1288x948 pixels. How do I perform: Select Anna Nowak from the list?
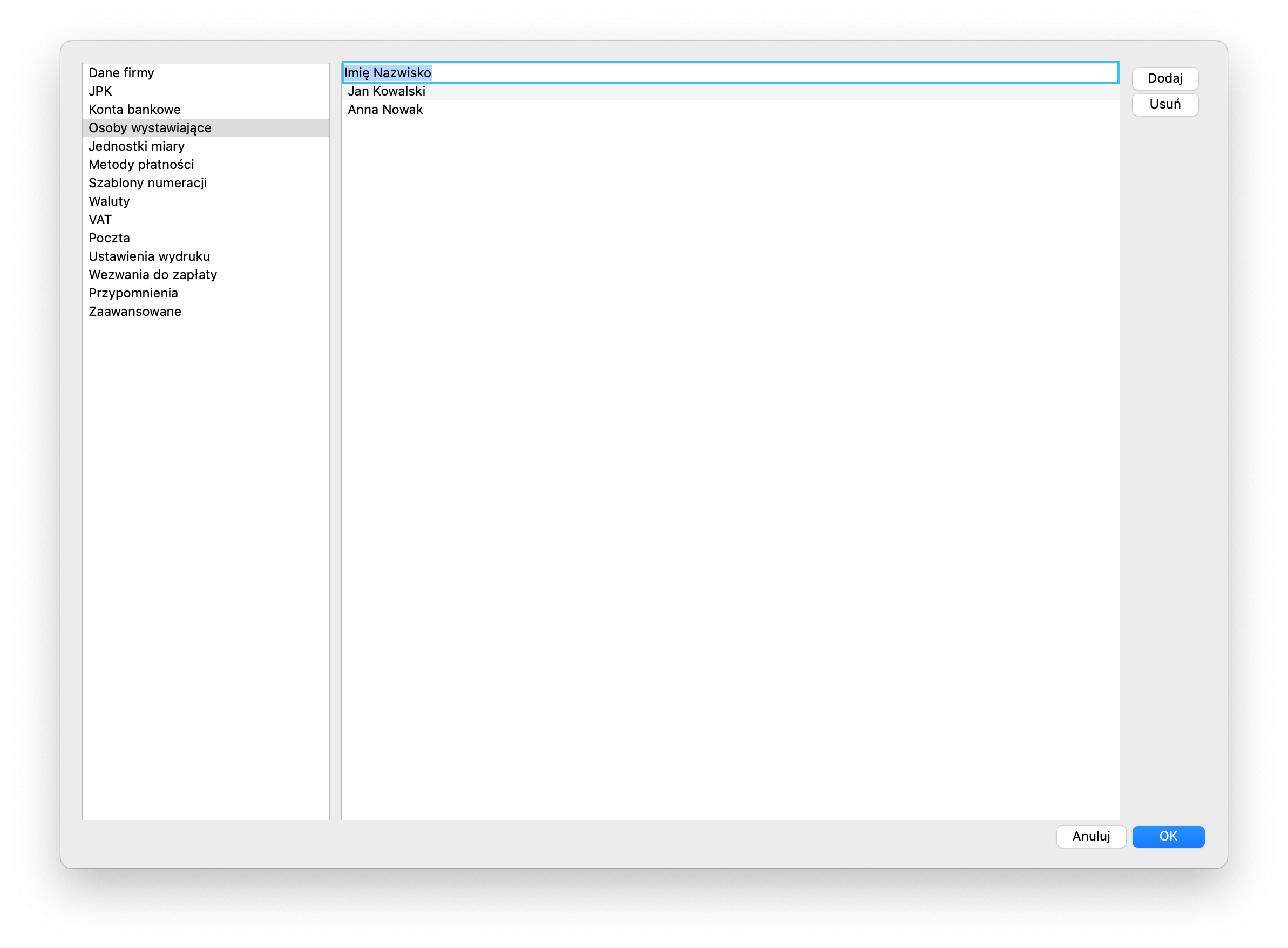click(x=385, y=110)
